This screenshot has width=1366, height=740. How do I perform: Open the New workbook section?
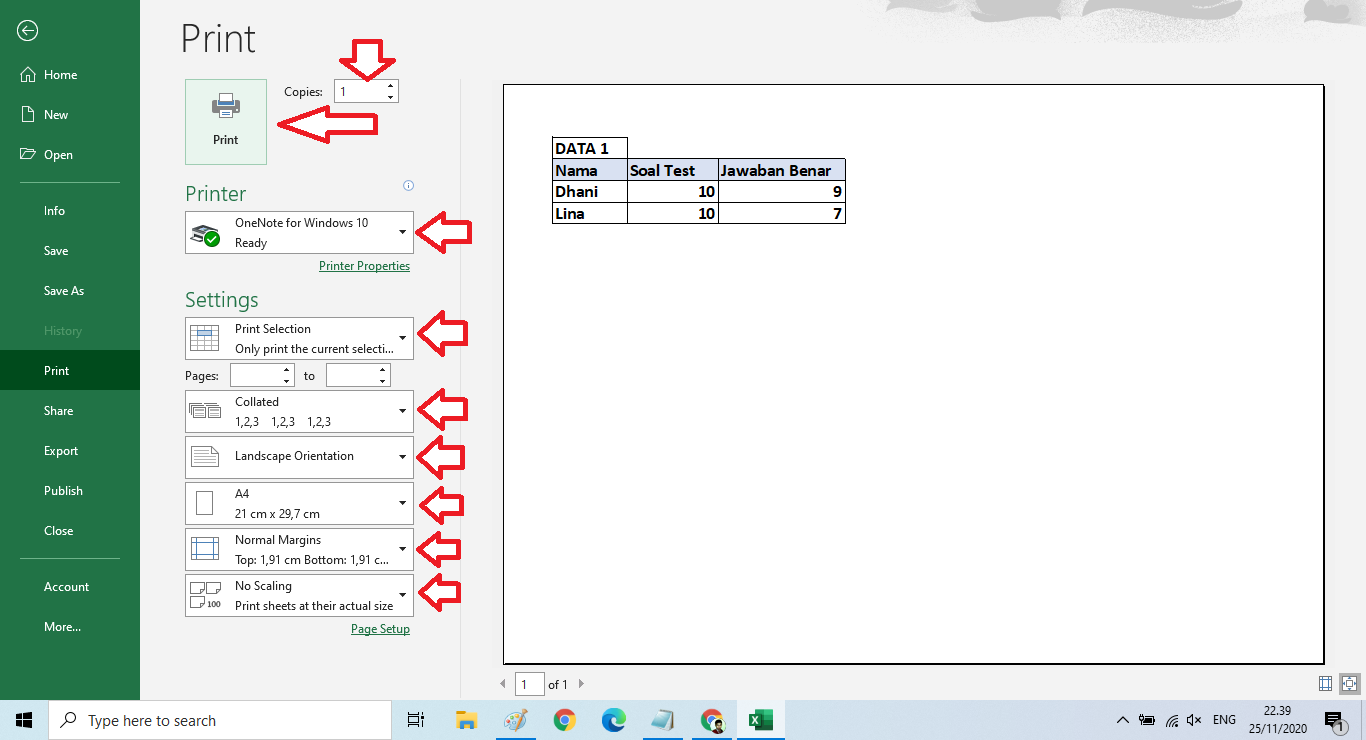point(56,114)
